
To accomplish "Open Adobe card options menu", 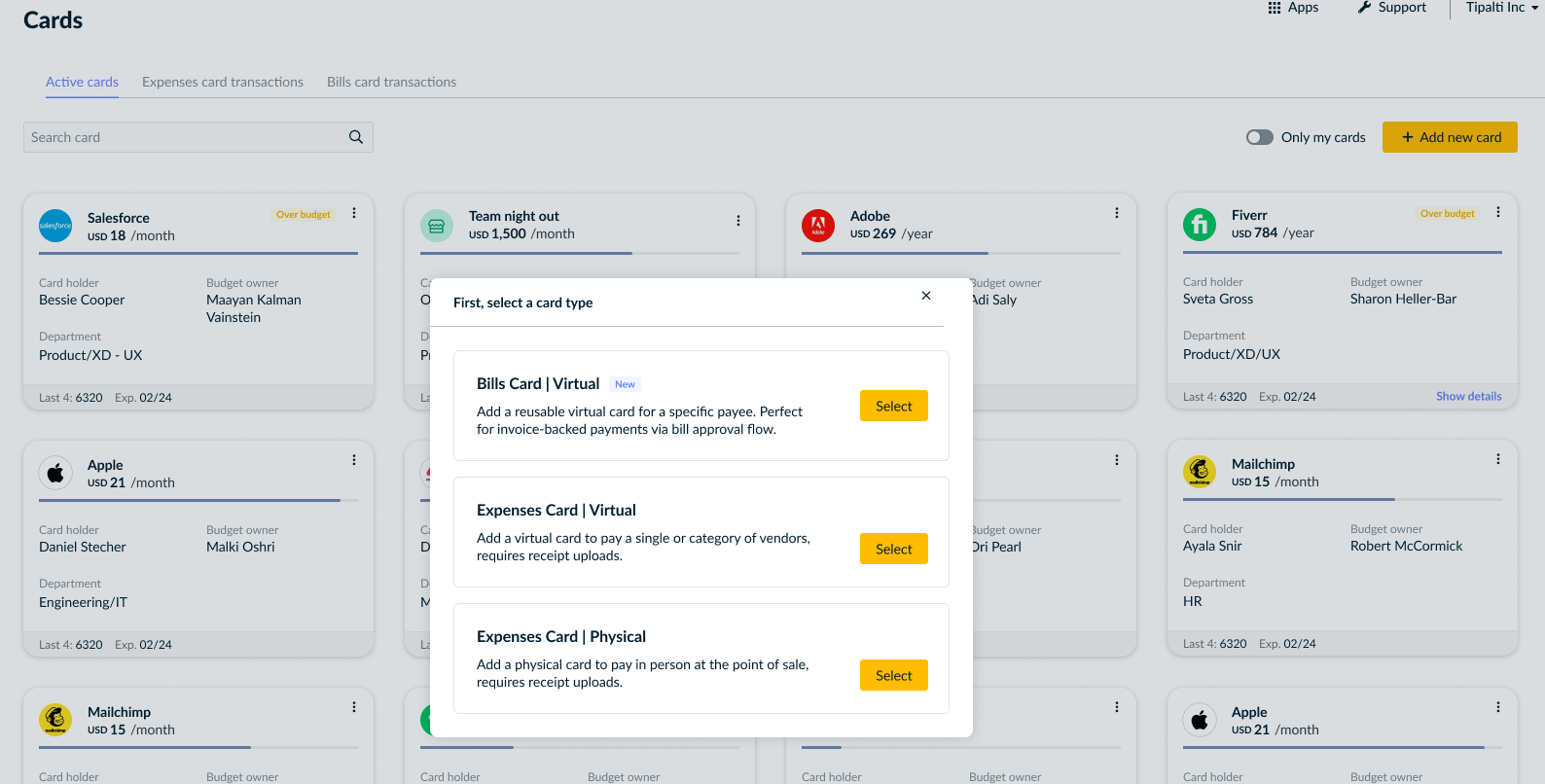I will click(1117, 213).
